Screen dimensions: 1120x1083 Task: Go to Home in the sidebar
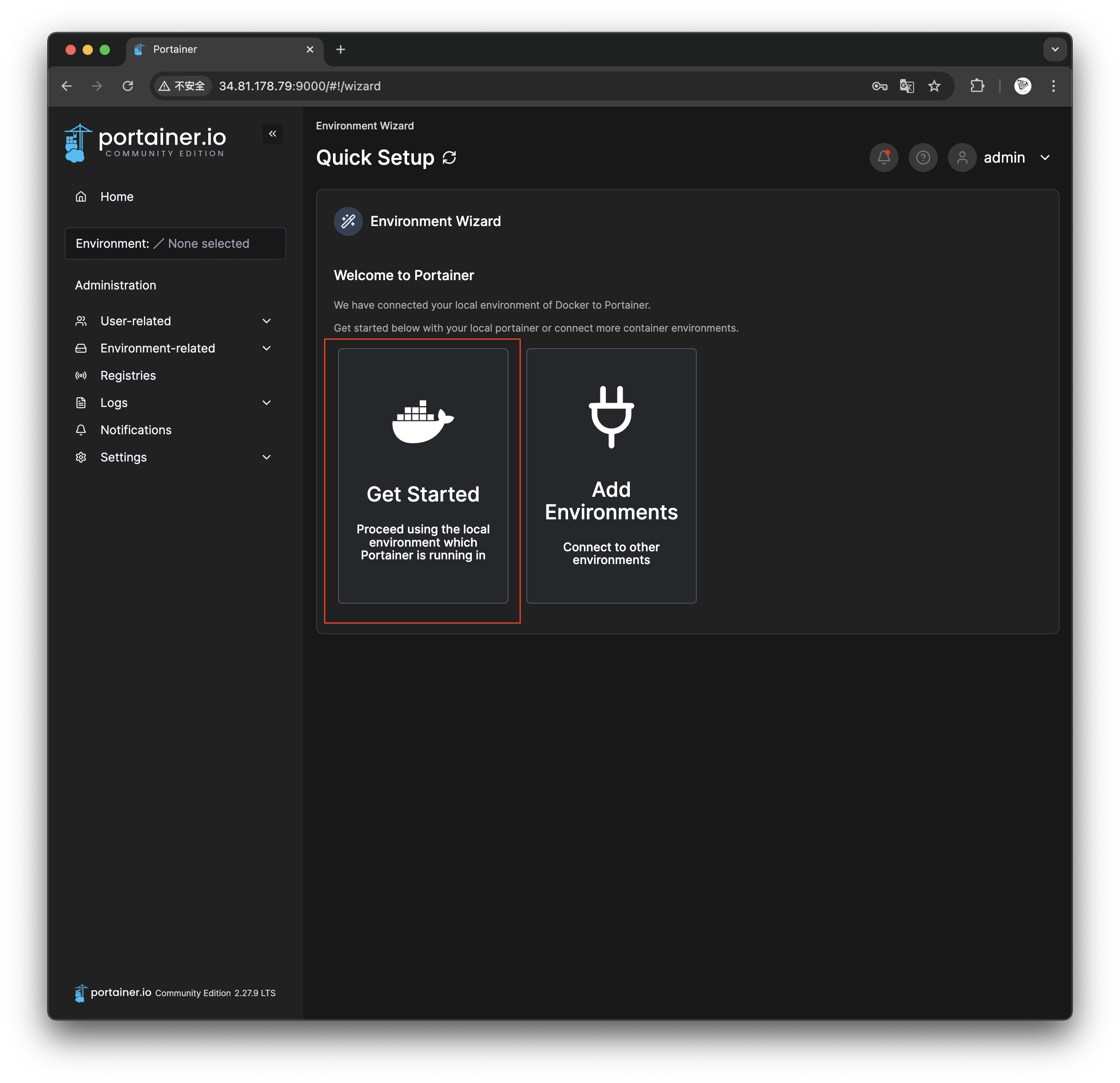[x=117, y=197]
